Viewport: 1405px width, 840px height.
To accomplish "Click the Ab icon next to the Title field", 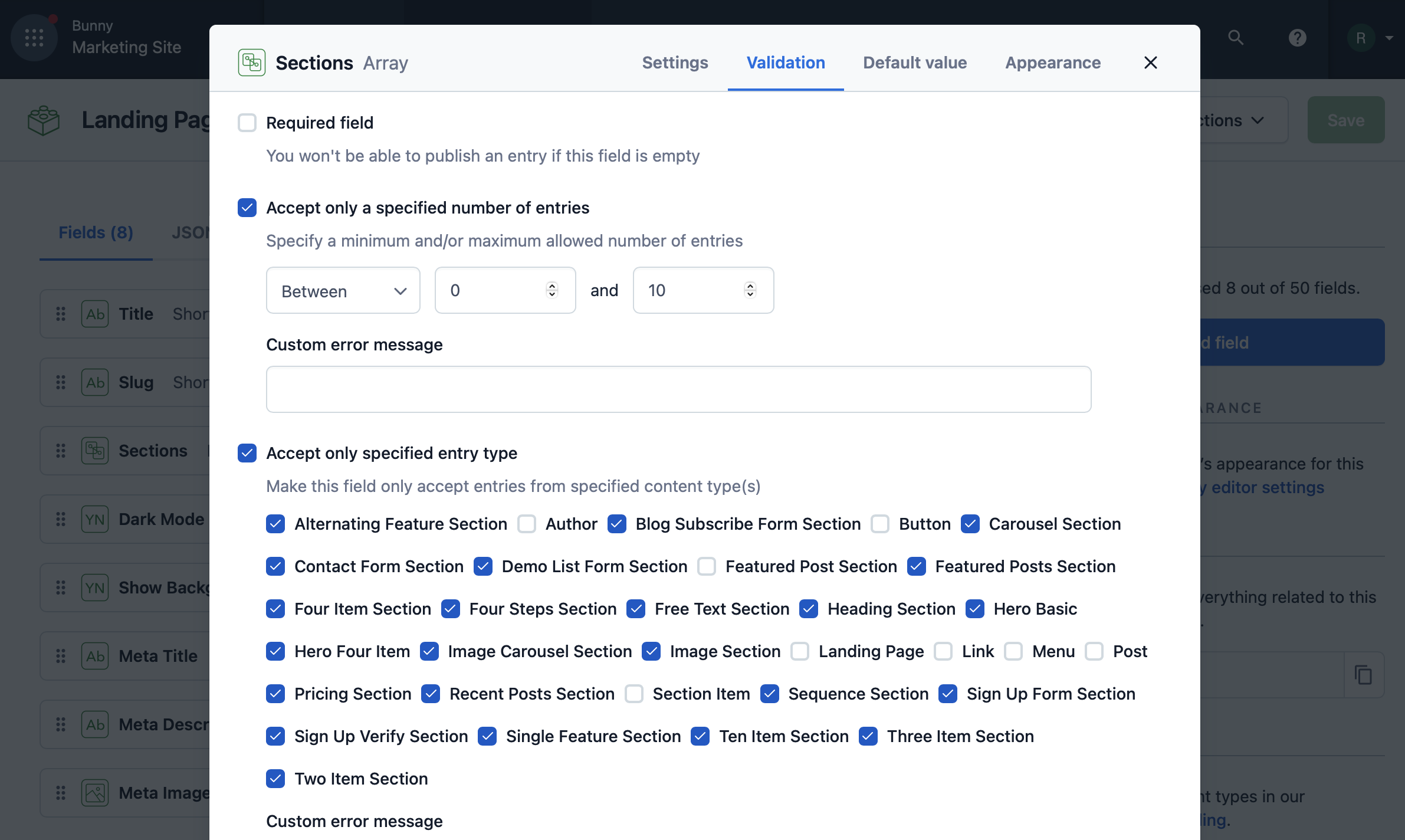I will pos(94,314).
